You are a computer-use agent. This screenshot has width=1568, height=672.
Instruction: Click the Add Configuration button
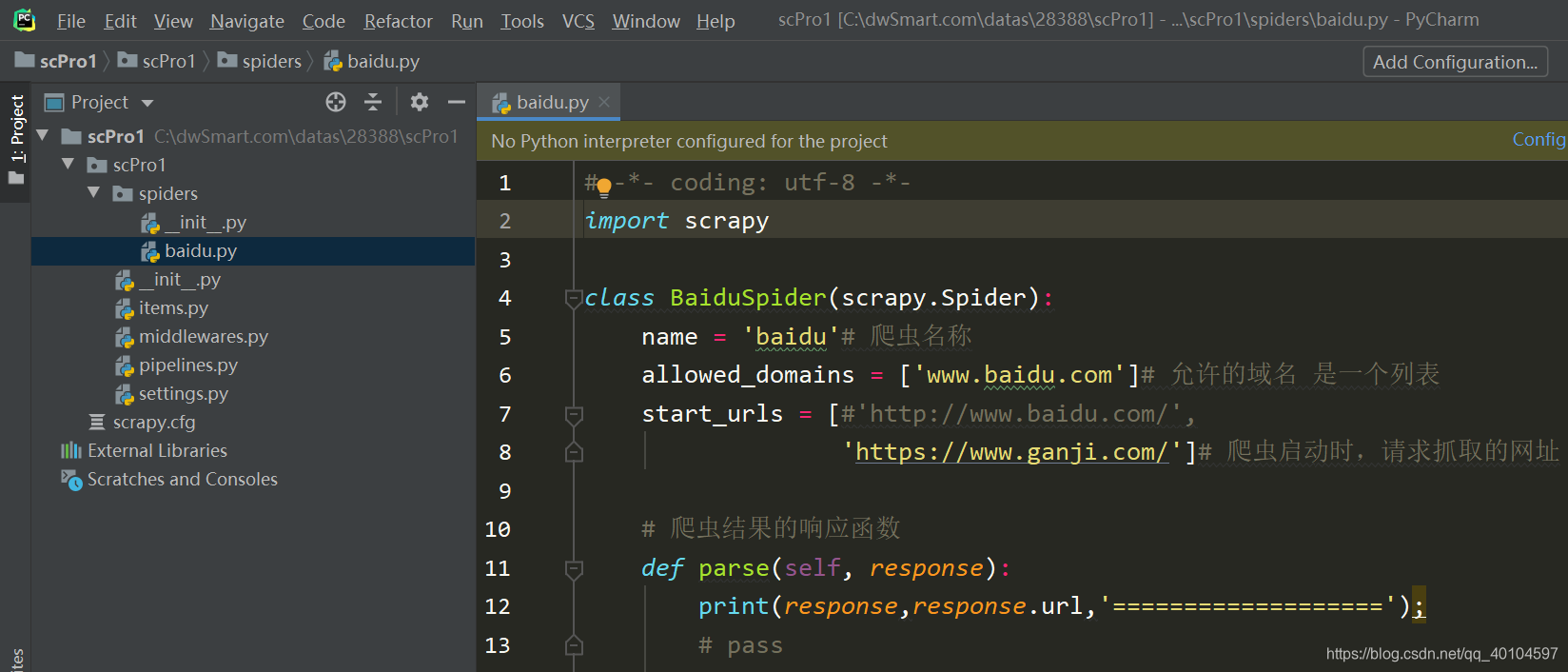[1455, 62]
